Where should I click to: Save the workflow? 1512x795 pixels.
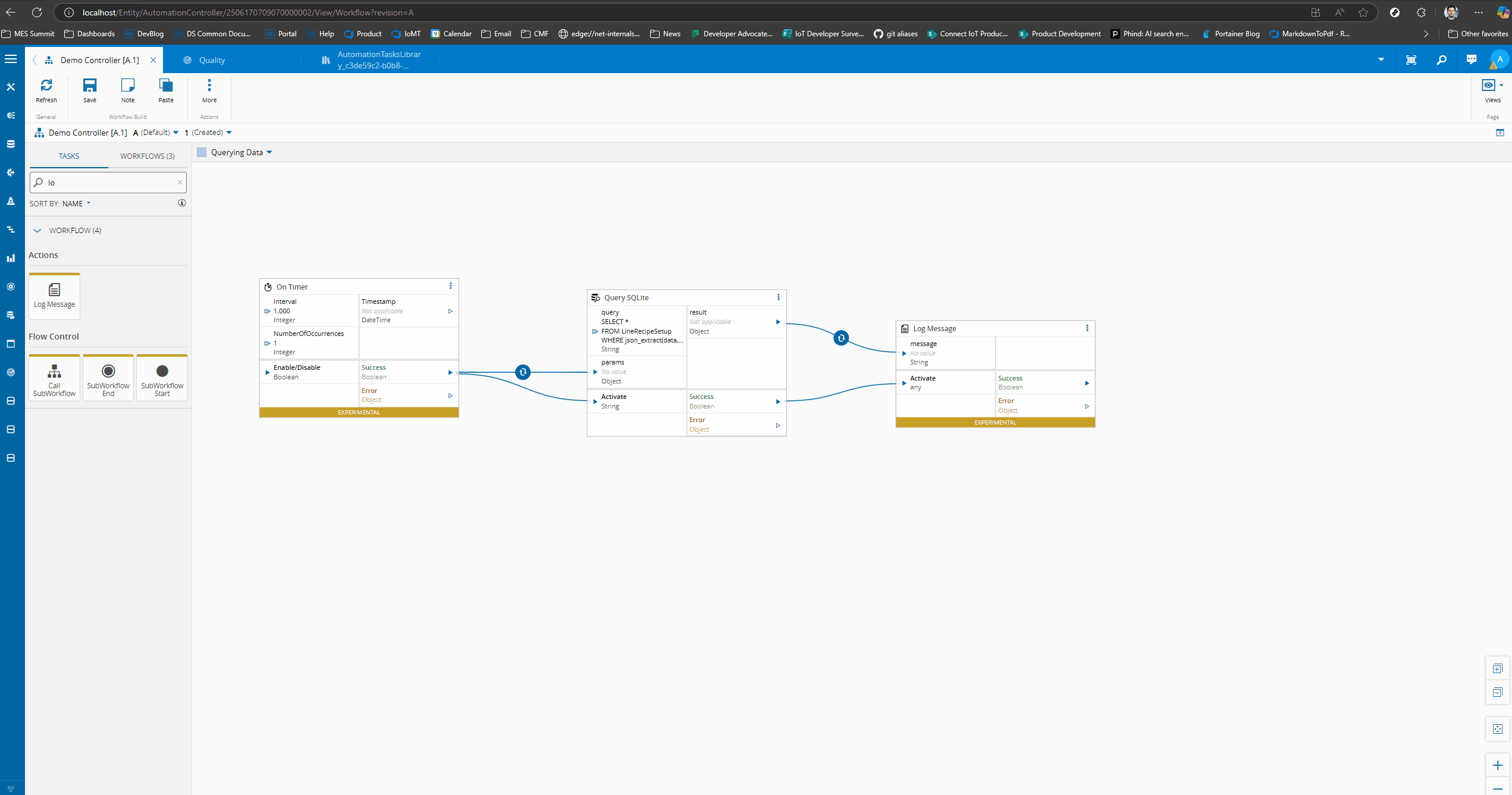click(x=90, y=90)
